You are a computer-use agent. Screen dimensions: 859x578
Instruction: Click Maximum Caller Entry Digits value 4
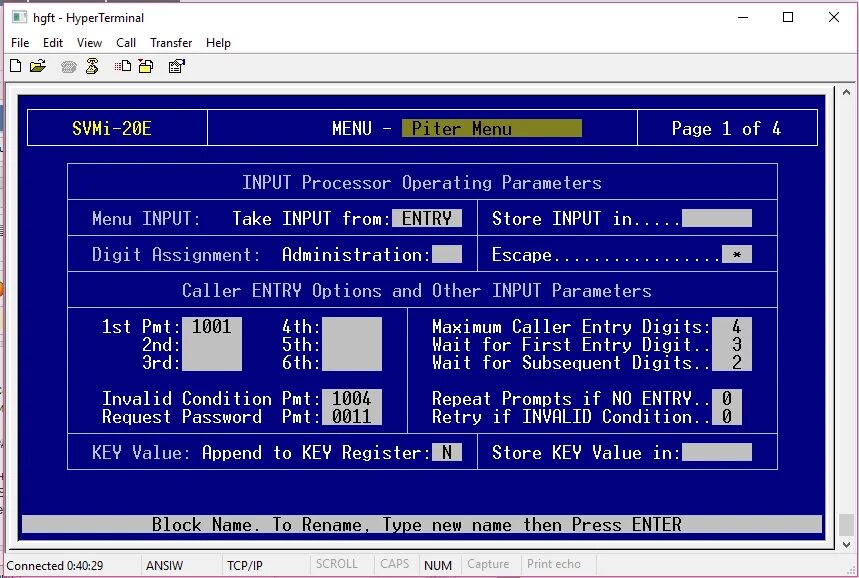[x=732, y=327]
